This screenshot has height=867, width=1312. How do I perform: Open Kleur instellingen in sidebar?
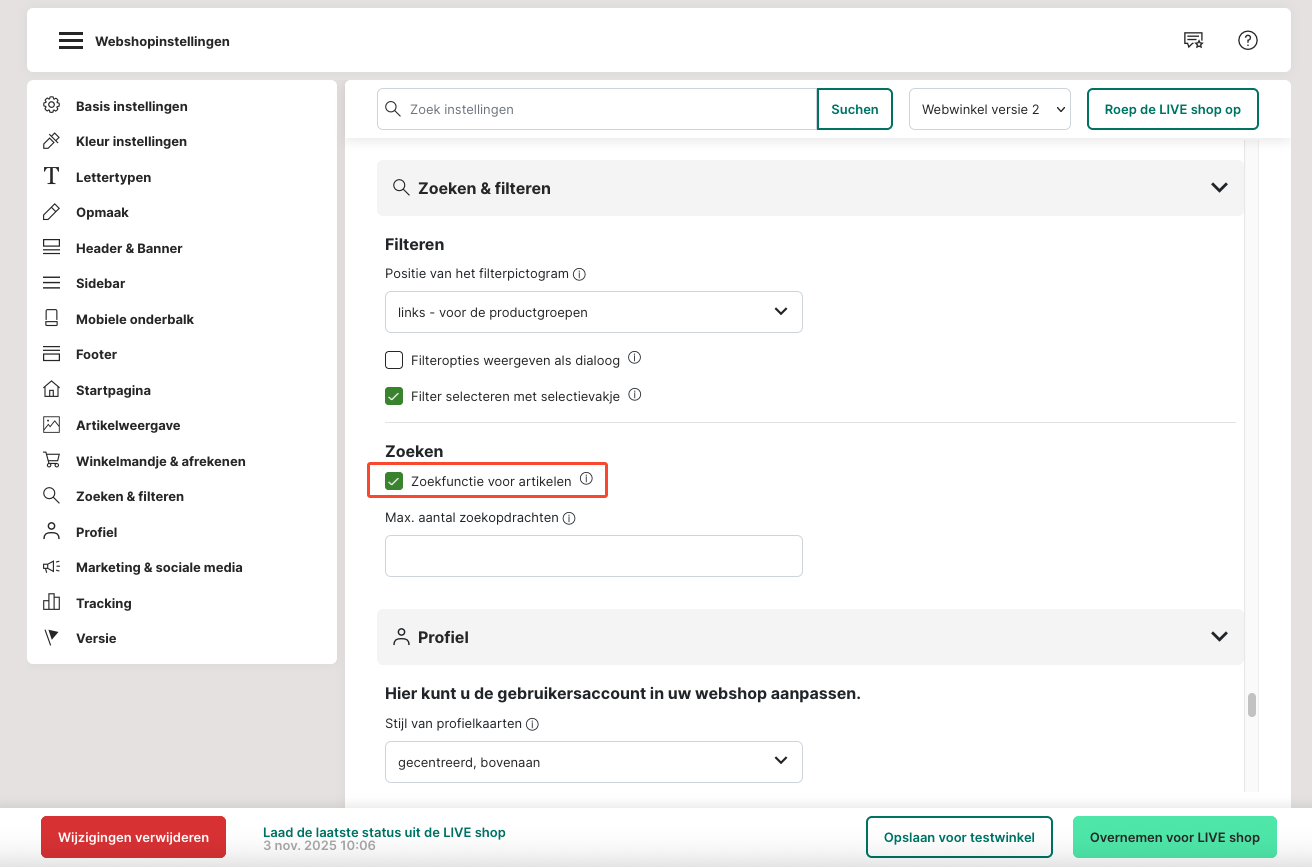click(x=131, y=141)
